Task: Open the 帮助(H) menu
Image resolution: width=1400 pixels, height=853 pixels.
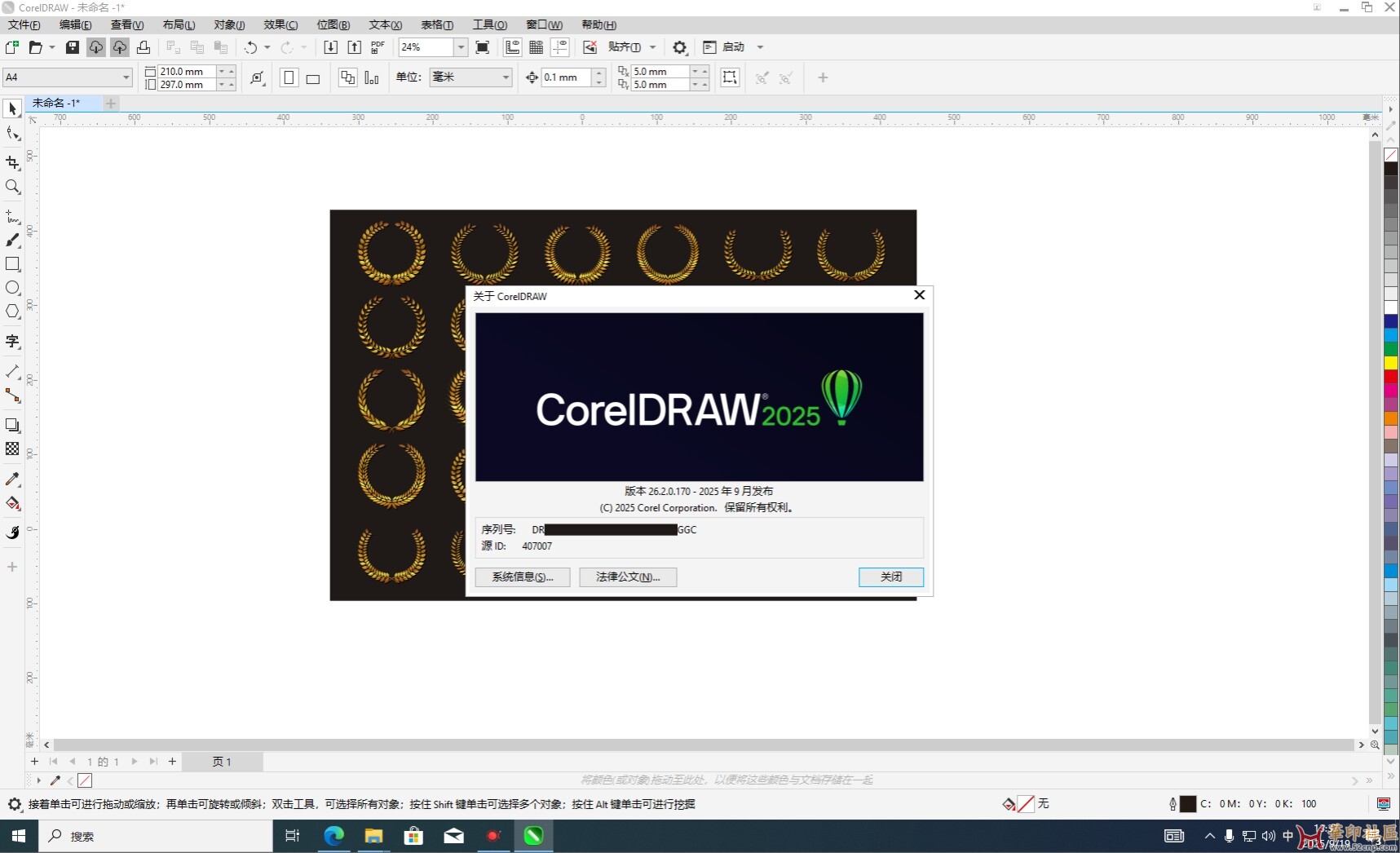Action: (x=598, y=24)
